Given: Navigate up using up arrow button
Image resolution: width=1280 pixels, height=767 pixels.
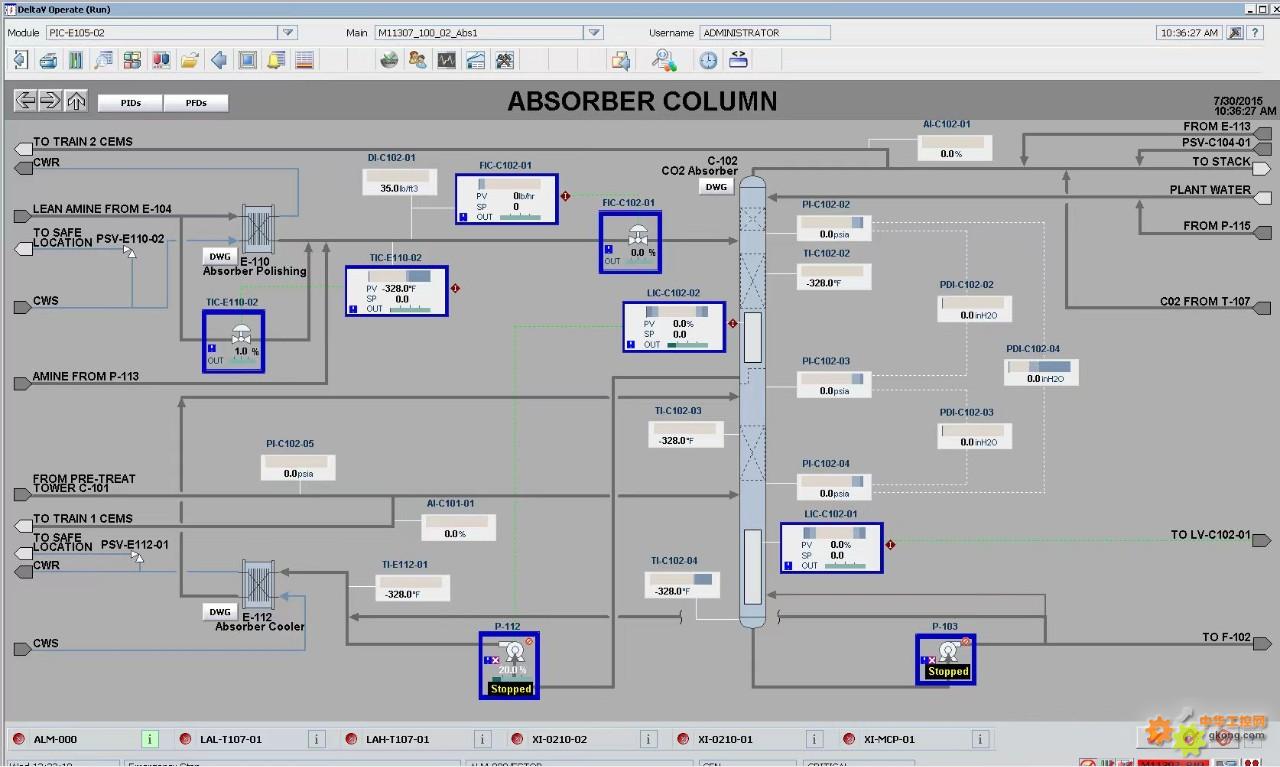Looking at the screenshot, I should [x=76, y=100].
